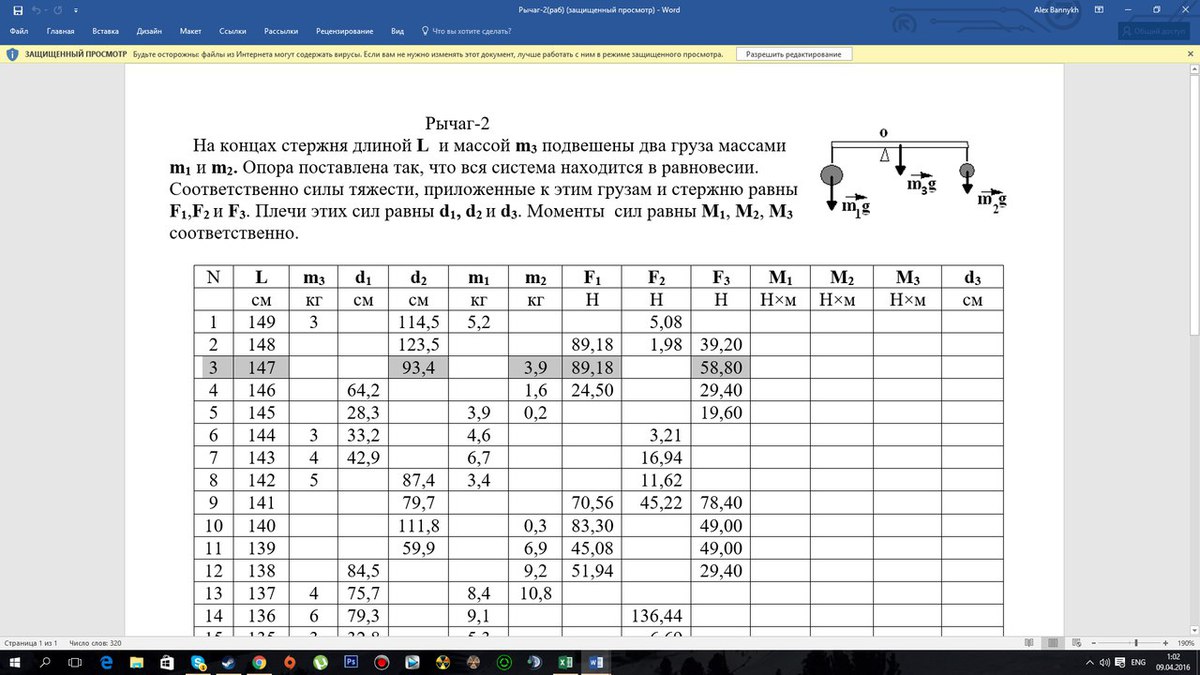Open the Файл menu

click(18, 31)
